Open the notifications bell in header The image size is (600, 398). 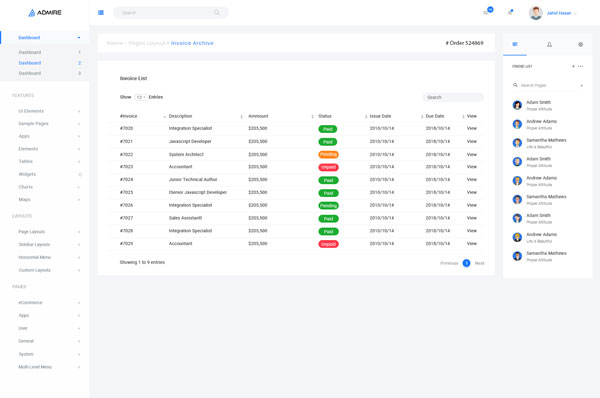[x=510, y=12]
